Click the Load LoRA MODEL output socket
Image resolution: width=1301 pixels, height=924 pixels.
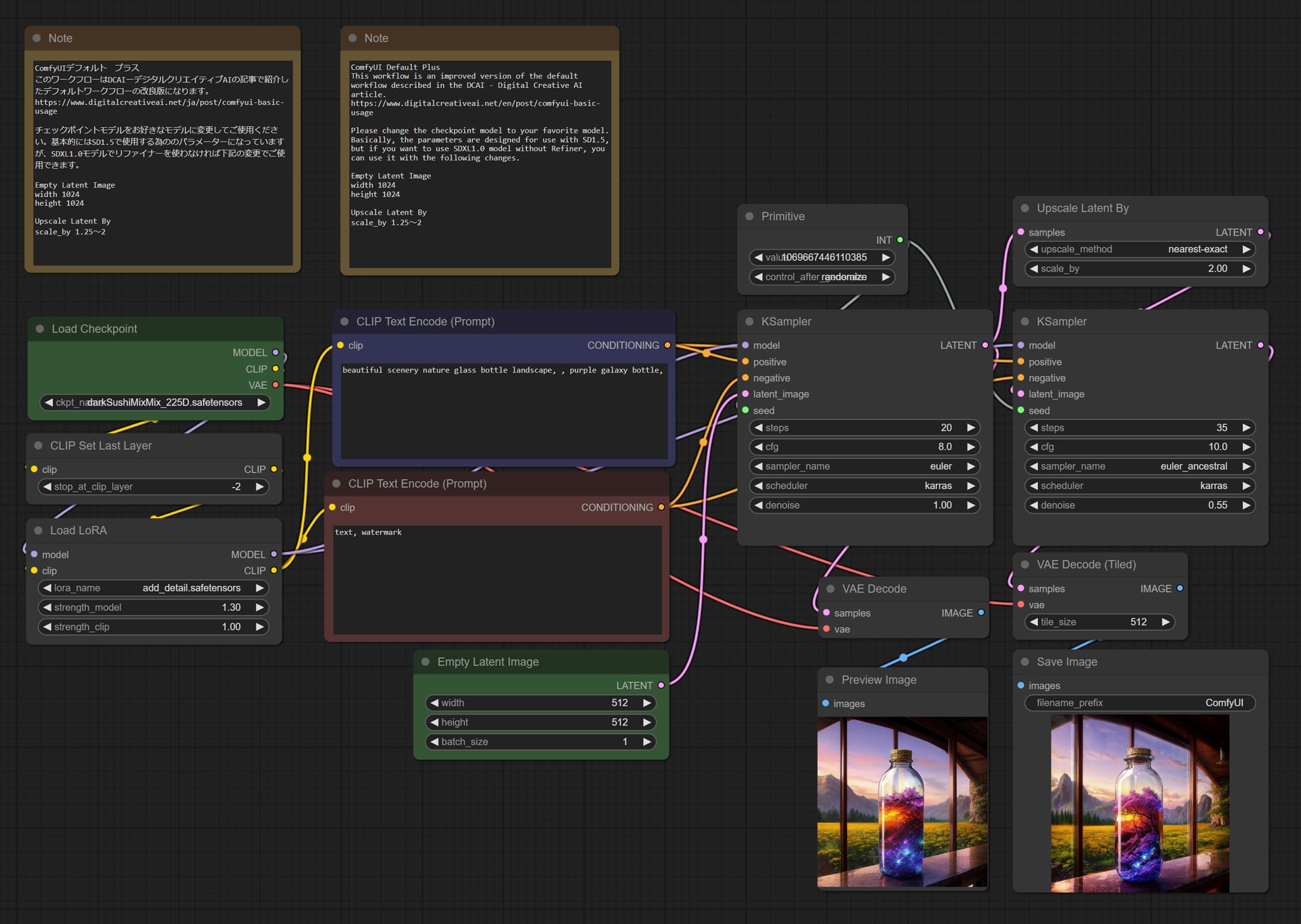point(274,555)
